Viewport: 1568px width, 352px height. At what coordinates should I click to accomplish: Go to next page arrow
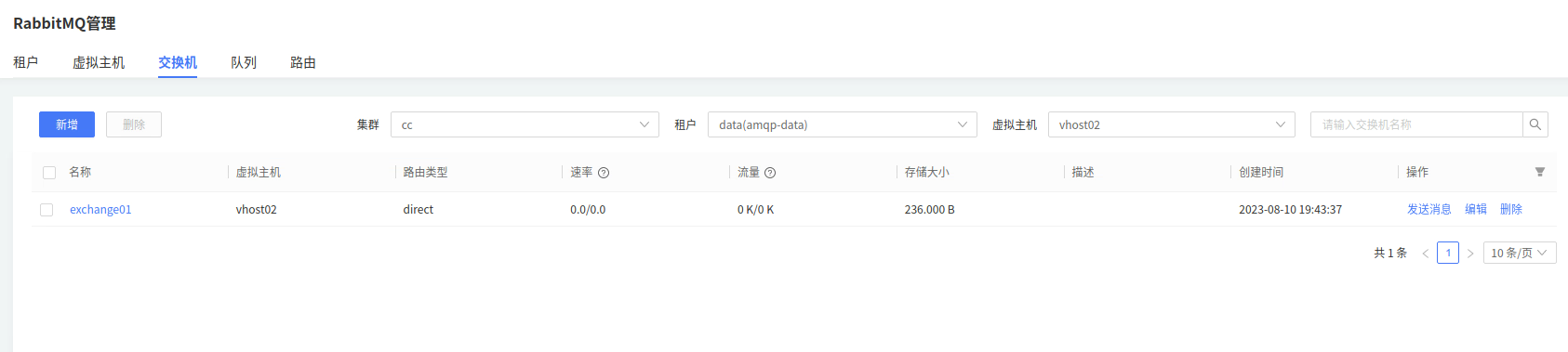pyautogui.click(x=1470, y=253)
